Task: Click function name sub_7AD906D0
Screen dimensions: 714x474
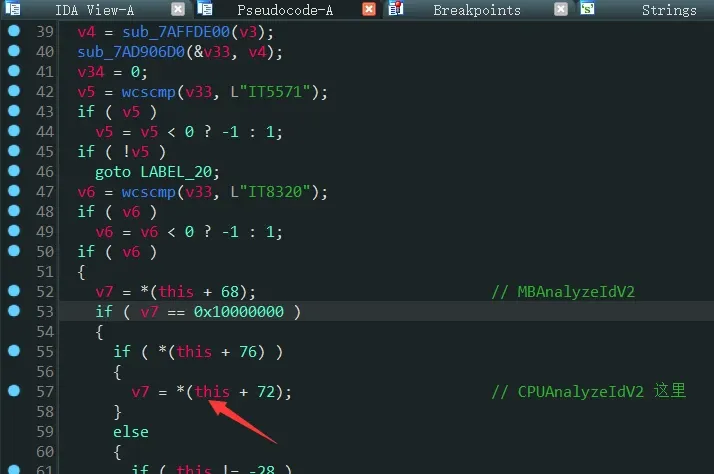Action: (x=131, y=52)
